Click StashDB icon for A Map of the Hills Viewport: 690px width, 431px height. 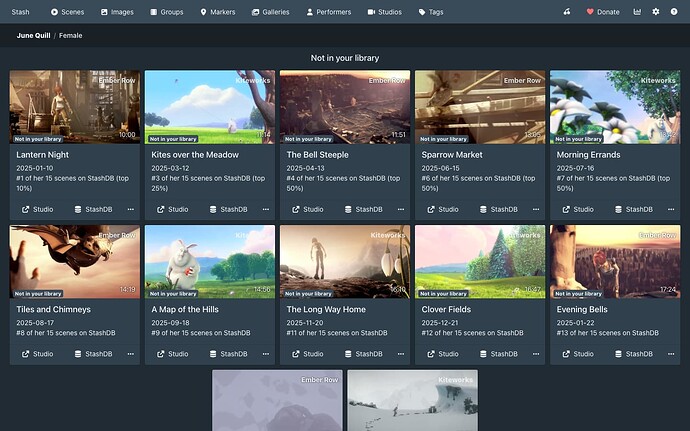tap(213, 354)
